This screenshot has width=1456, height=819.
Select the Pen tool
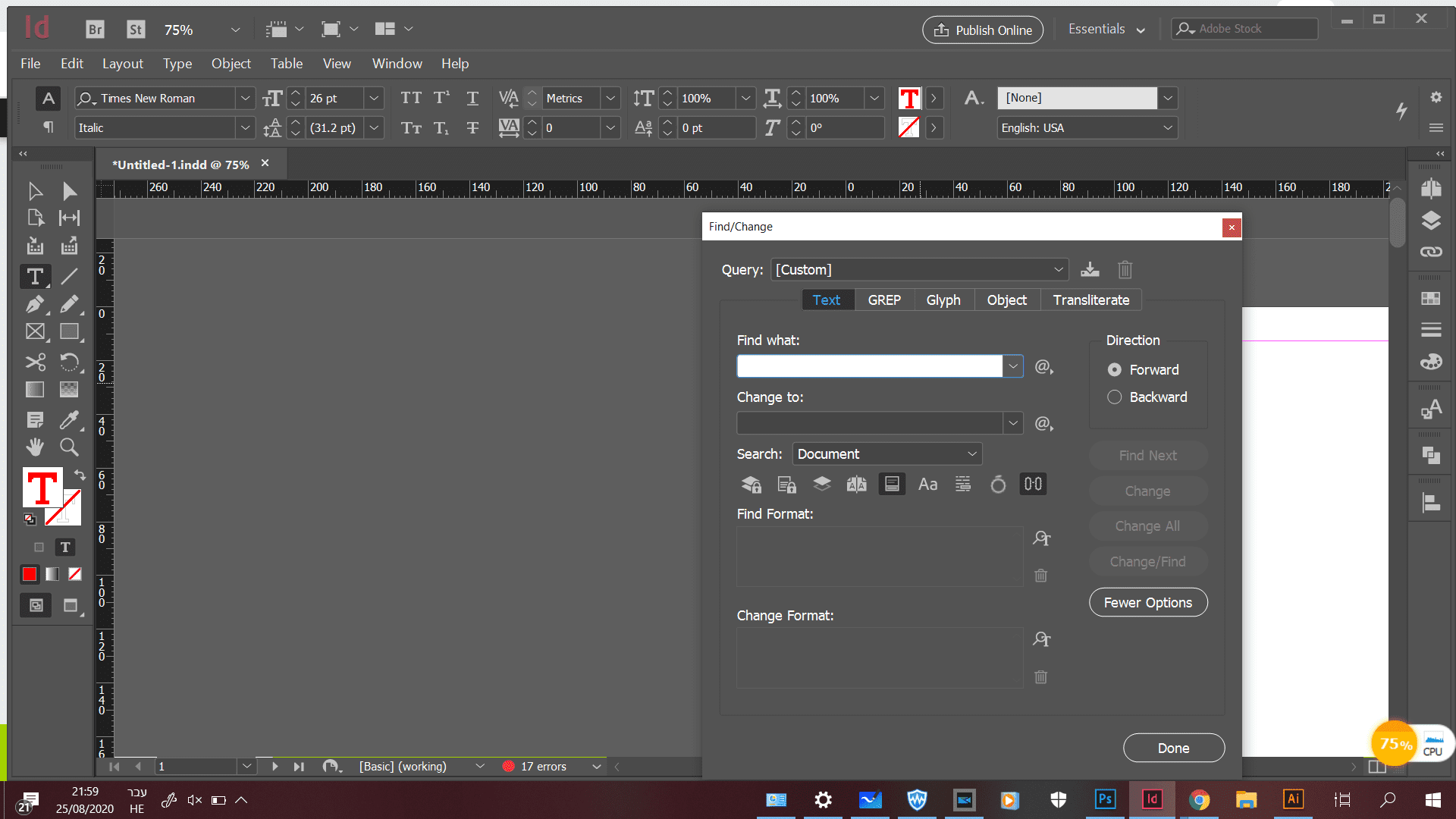[x=35, y=305]
